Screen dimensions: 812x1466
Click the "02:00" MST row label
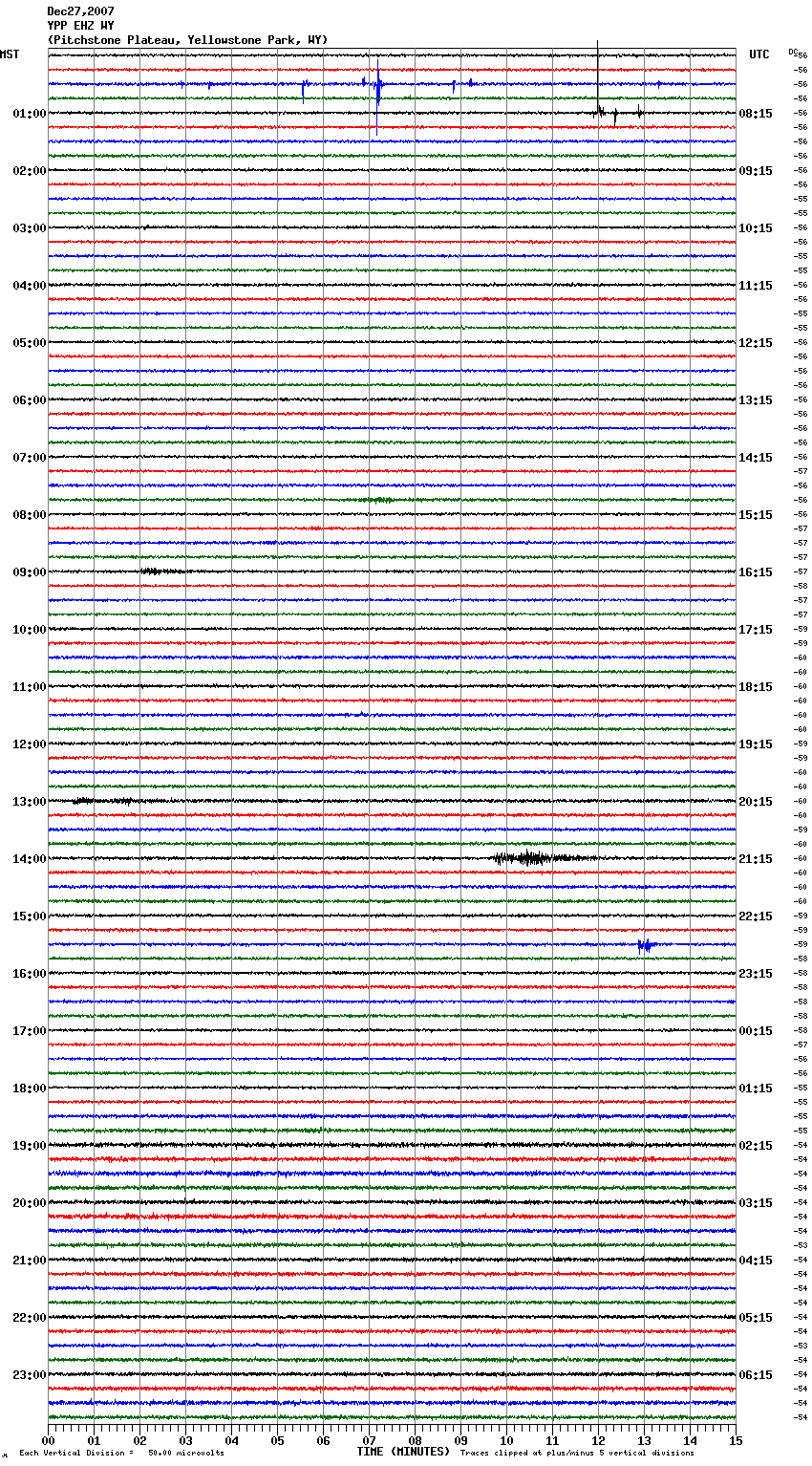coord(30,171)
